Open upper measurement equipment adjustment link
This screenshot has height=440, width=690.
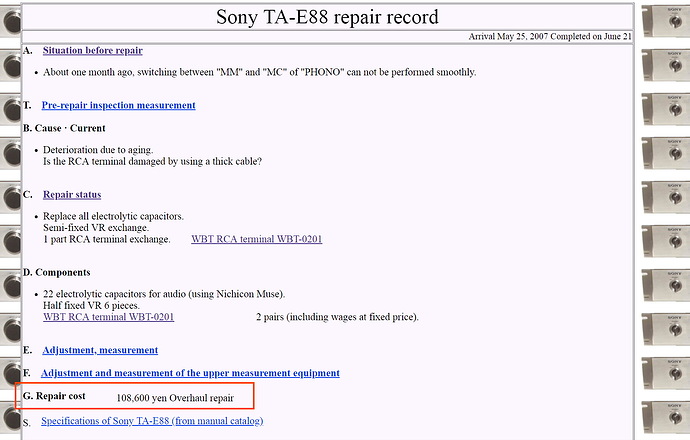click(x=190, y=373)
